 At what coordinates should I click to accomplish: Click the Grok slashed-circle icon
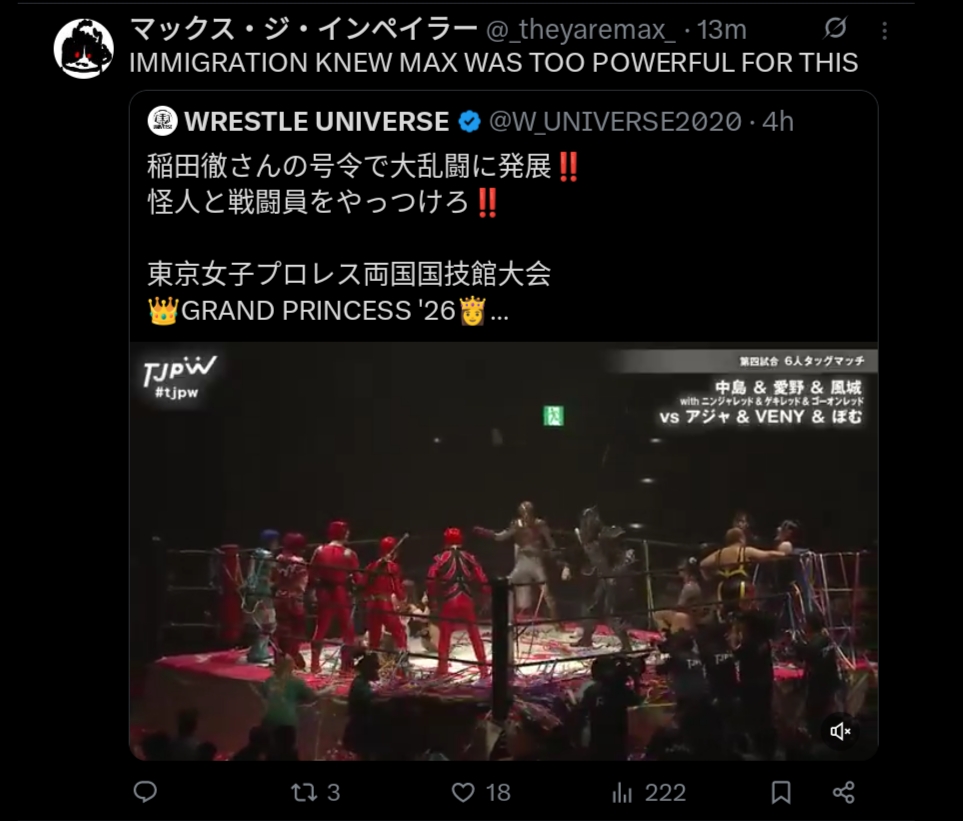coord(835,28)
